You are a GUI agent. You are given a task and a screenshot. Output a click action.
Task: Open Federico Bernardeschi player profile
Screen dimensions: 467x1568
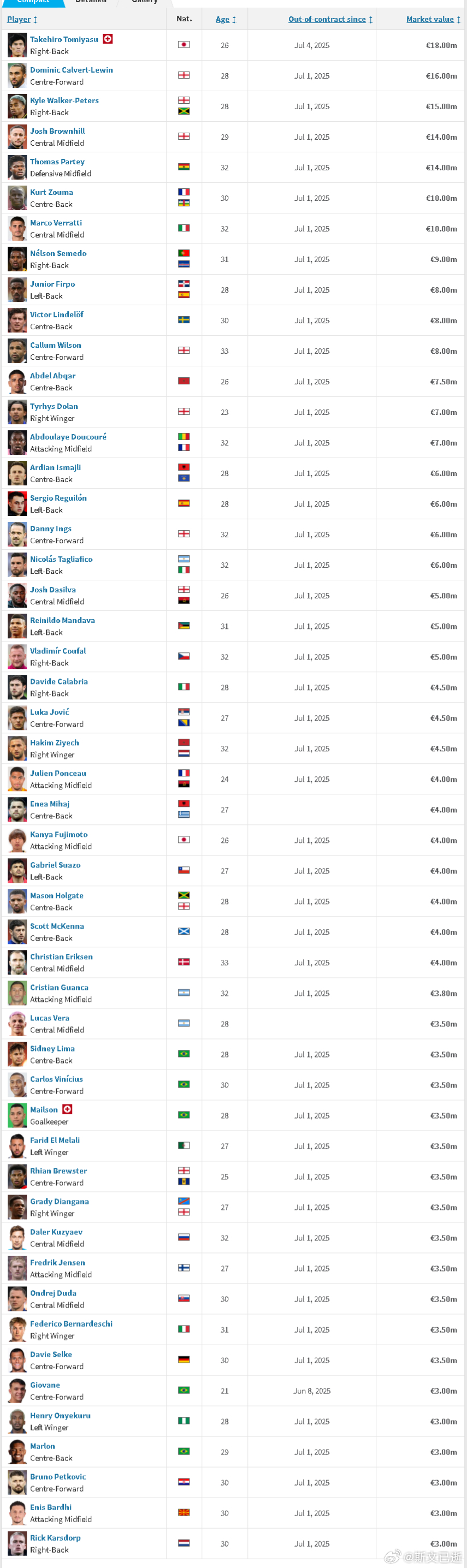(x=71, y=1324)
